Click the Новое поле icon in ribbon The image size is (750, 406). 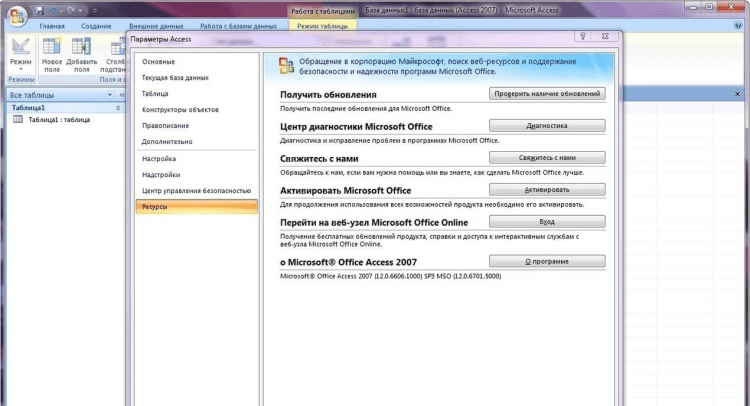pyautogui.click(x=52, y=46)
